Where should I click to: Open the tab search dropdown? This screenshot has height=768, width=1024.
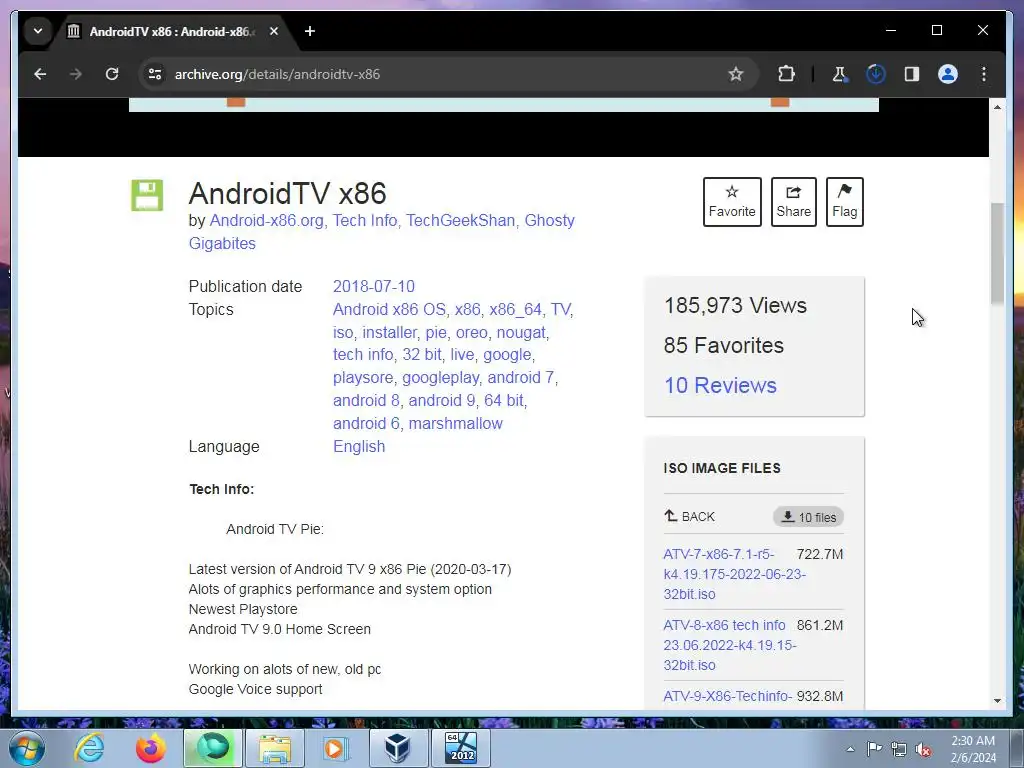click(x=38, y=31)
